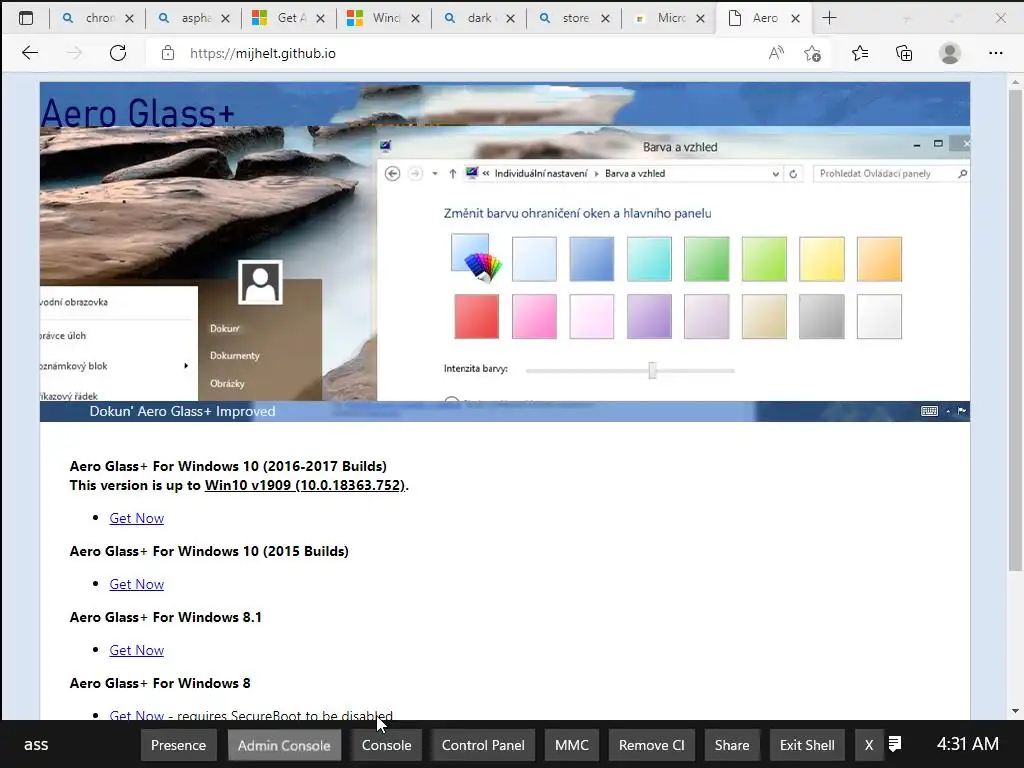Click the scrollbar down arrow

tap(1015, 711)
